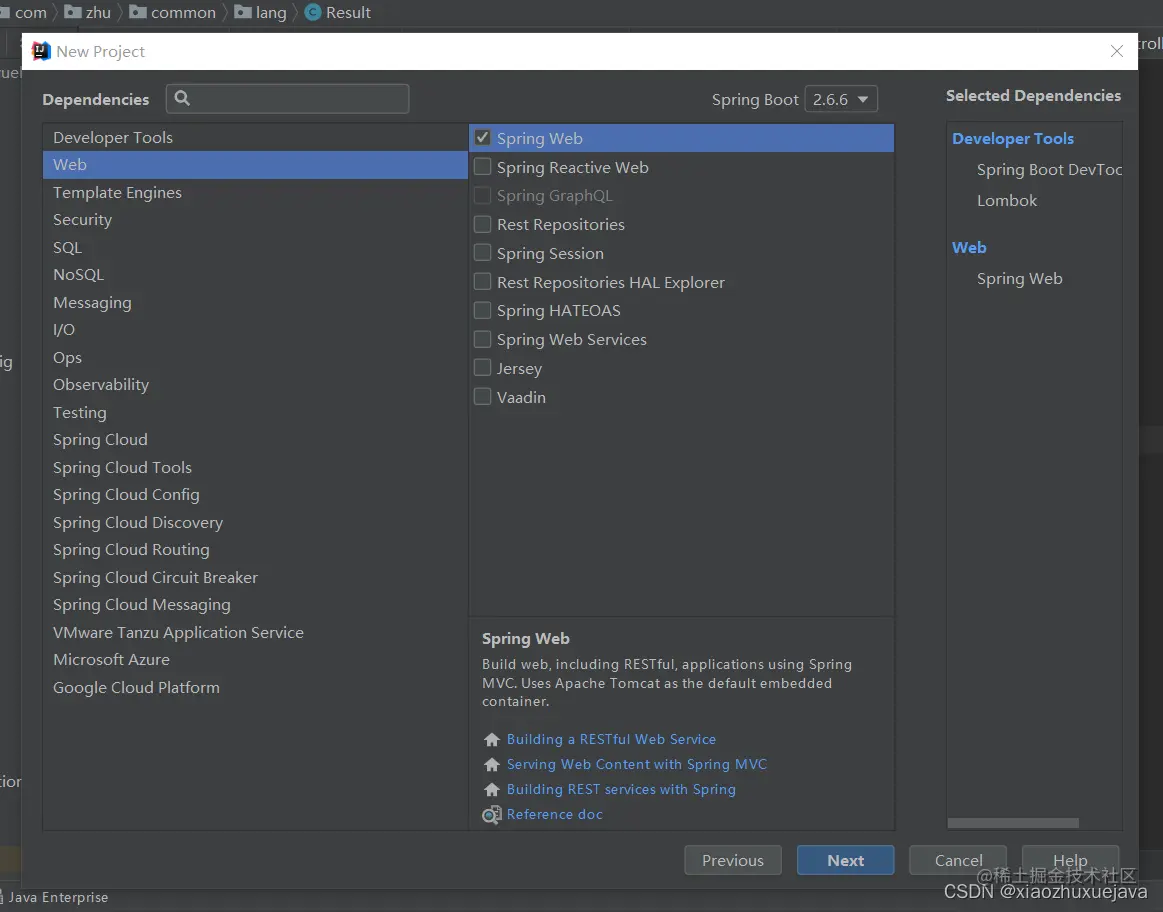Select the NoSQL category

[255, 274]
